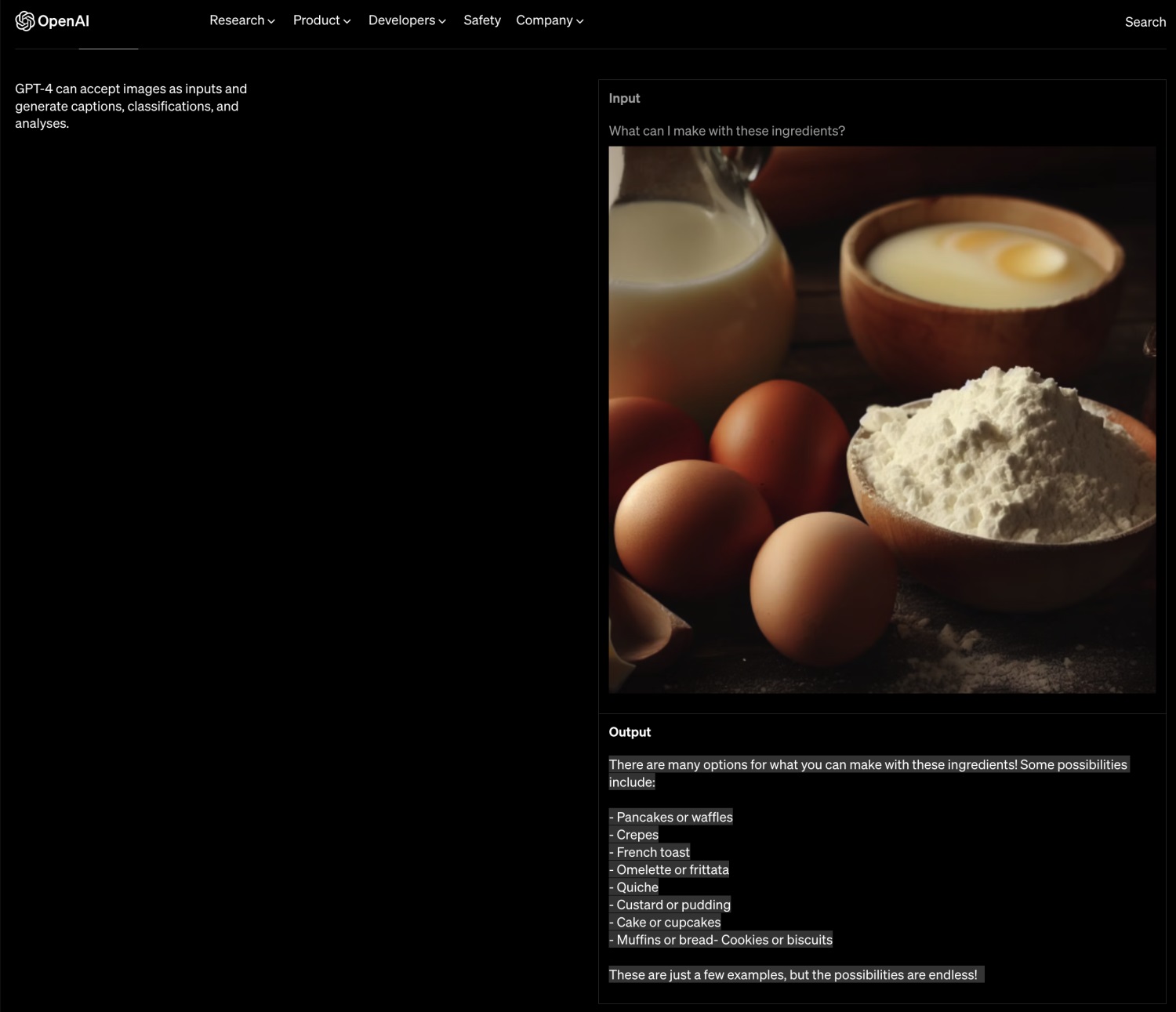Click the '- Custard or pudding' line
Image resolution: width=1176 pixels, height=1012 pixels.
pyautogui.click(x=670, y=905)
